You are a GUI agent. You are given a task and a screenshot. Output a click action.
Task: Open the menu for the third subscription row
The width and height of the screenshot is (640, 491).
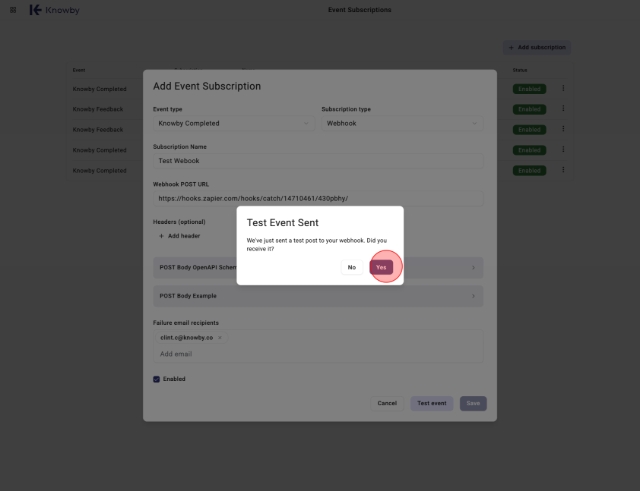point(563,129)
